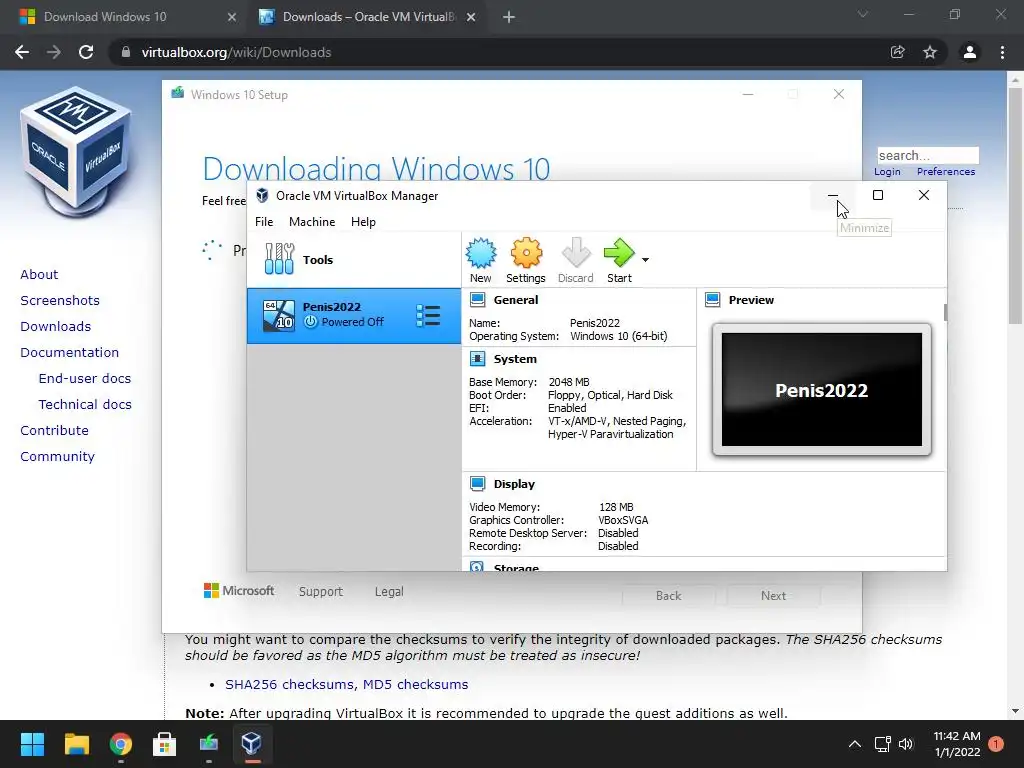The width and height of the screenshot is (1024, 768).
Task: Open the MD5 checksums link
Action: point(415,684)
